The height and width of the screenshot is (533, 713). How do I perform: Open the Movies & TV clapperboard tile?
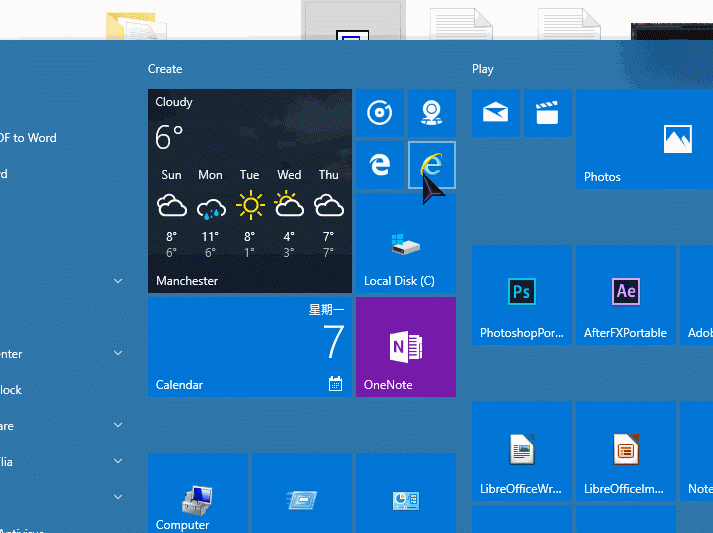(x=547, y=113)
